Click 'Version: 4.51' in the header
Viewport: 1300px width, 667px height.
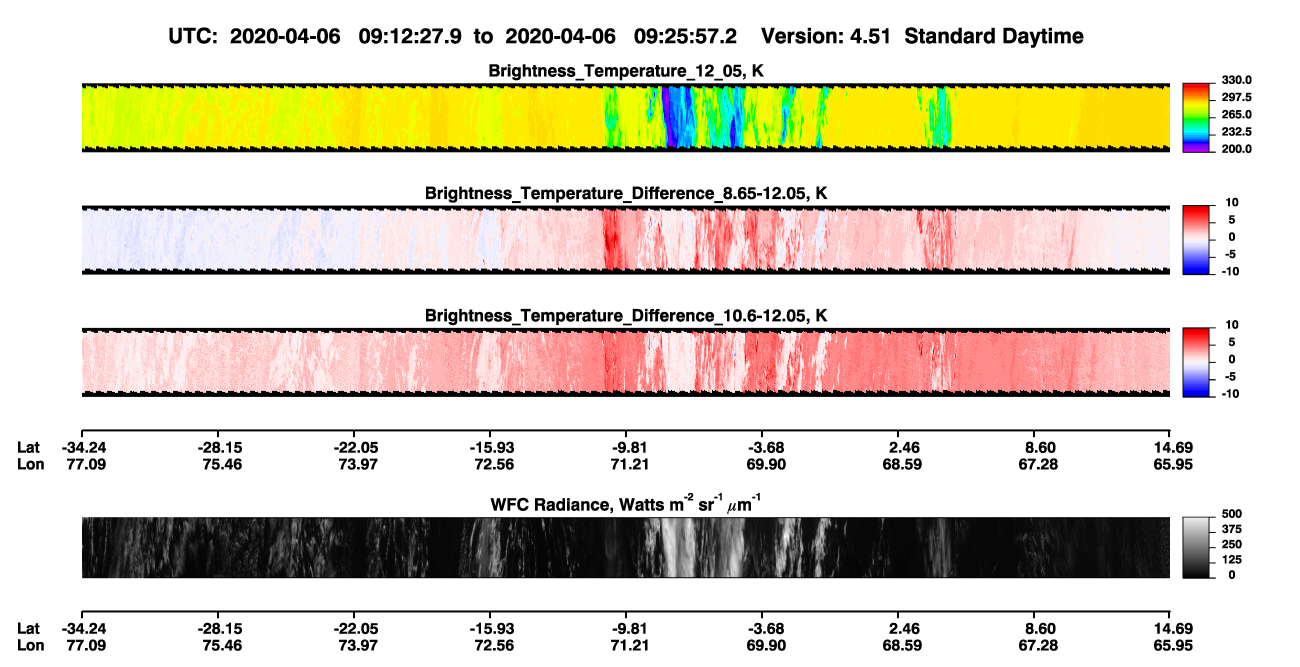(x=824, y=37)
